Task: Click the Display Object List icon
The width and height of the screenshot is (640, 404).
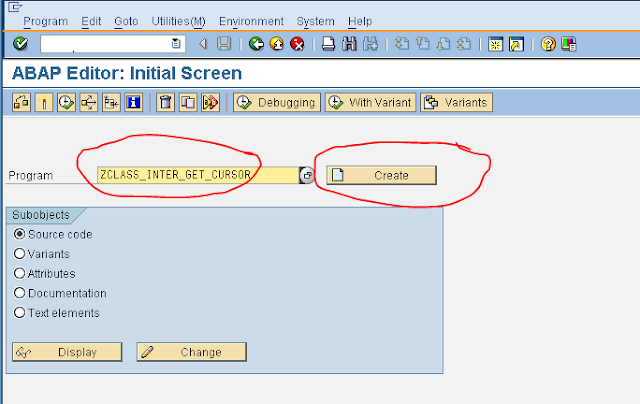Action: pyautogui.click(x=111, y=102)
